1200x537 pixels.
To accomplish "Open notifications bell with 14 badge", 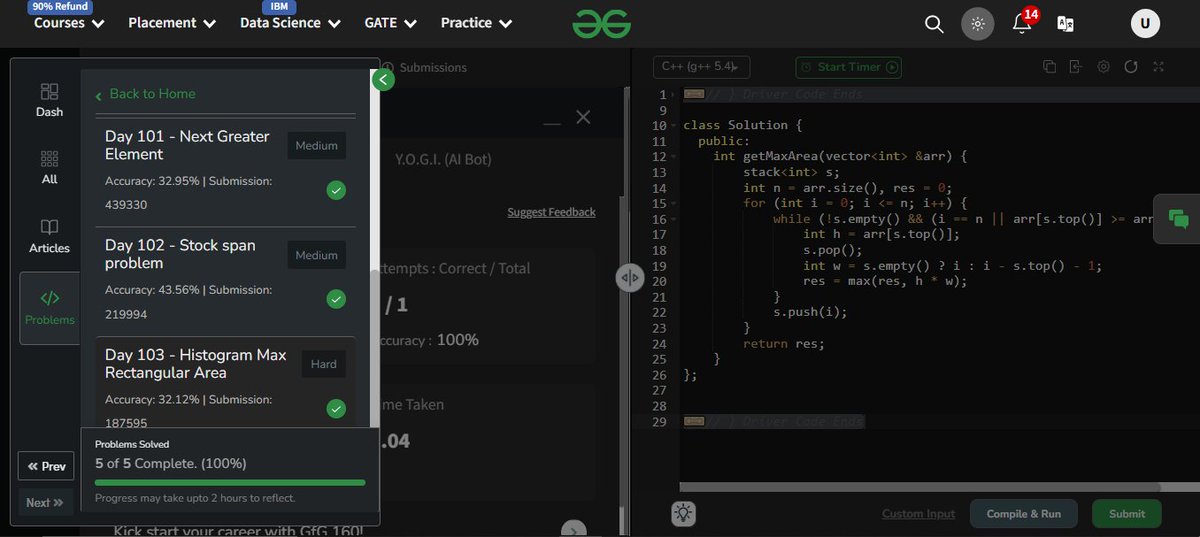I will point(1022,24).
